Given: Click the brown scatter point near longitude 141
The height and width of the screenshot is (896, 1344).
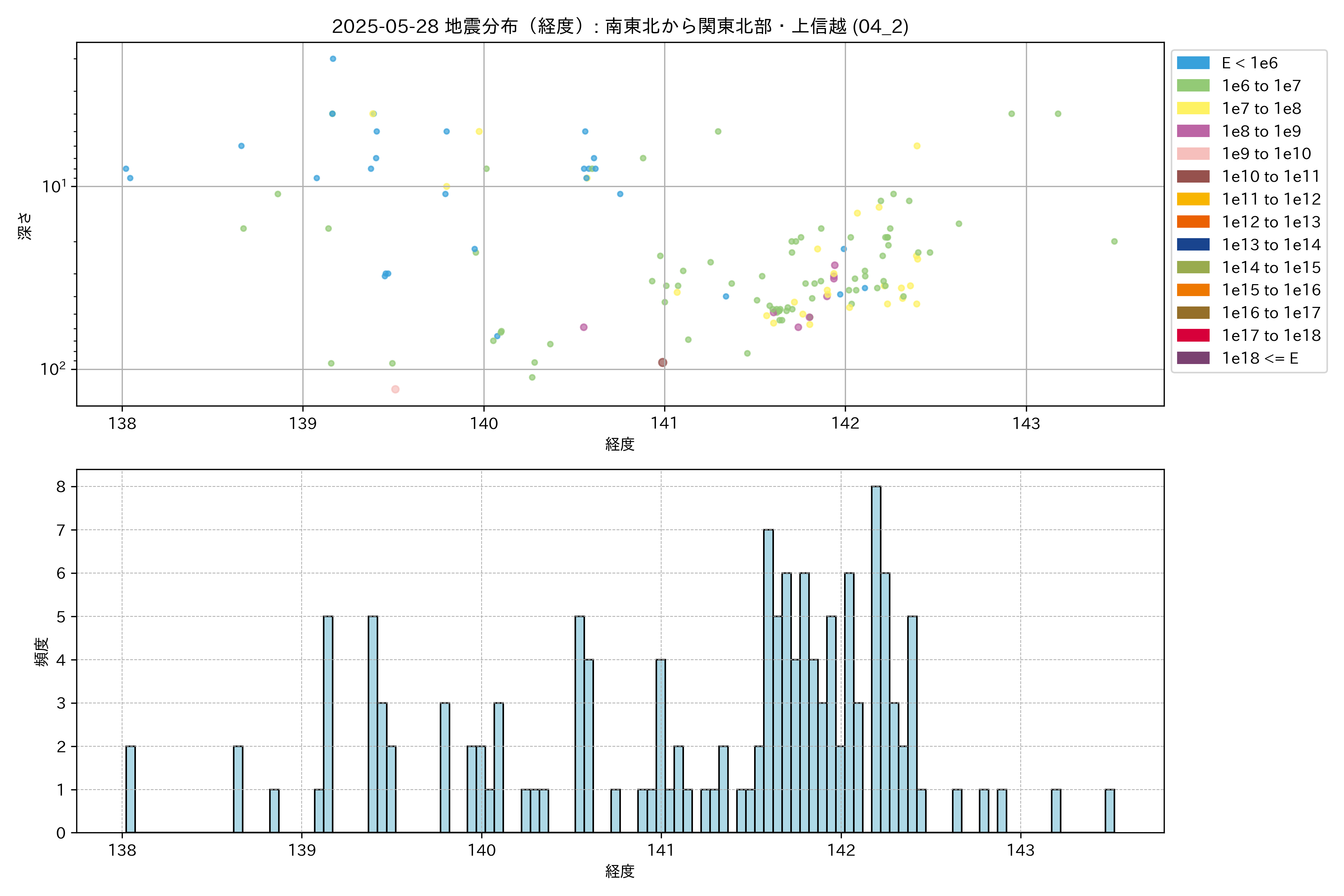Looking at the screenshot, I should click(662, 362).
